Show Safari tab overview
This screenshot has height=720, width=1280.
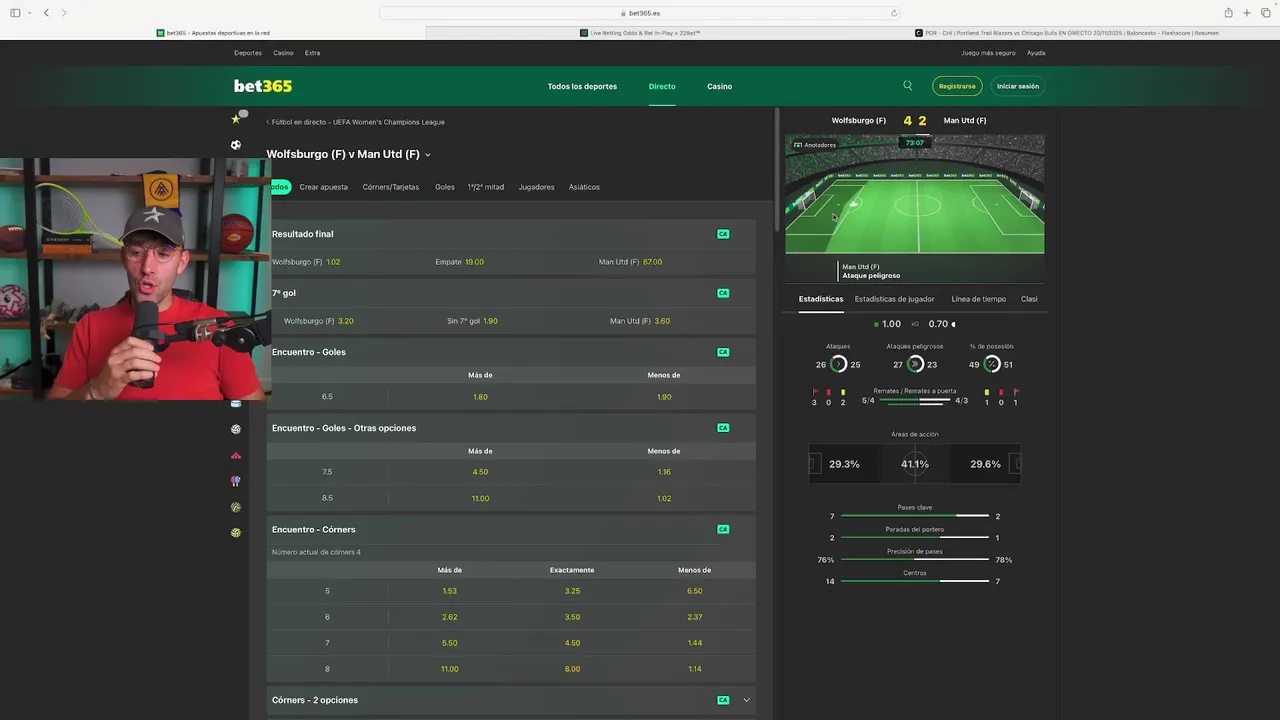pyautogui.click(x=1265, y=13)
